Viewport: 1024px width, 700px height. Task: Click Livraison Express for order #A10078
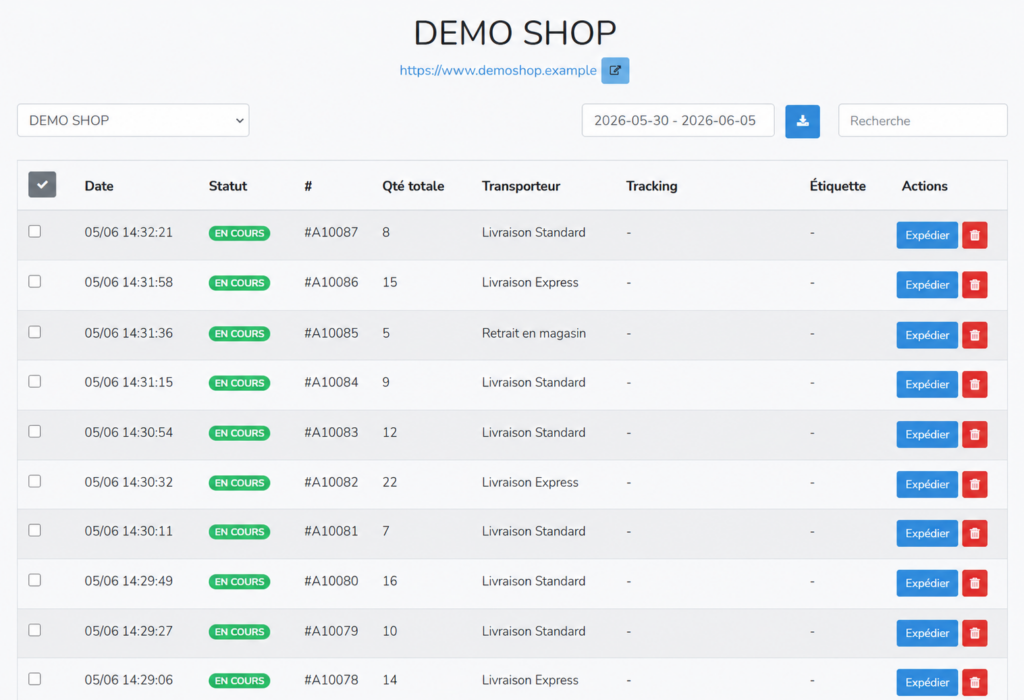(x=530, y=680)
